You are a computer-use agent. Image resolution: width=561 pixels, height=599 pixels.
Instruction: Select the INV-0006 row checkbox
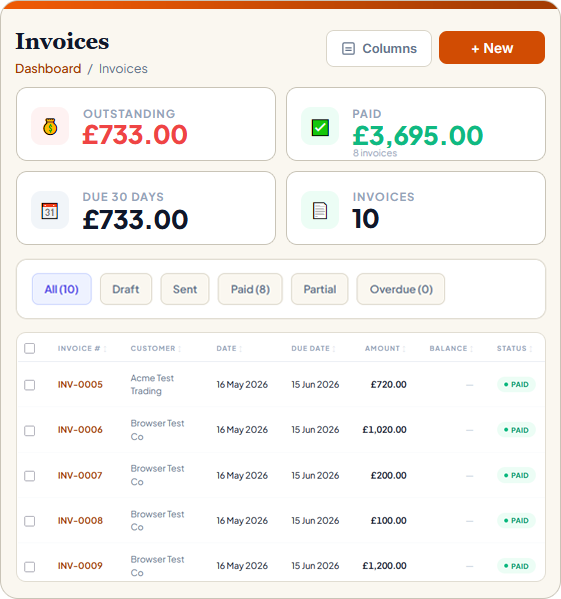[x=29, y=431]
